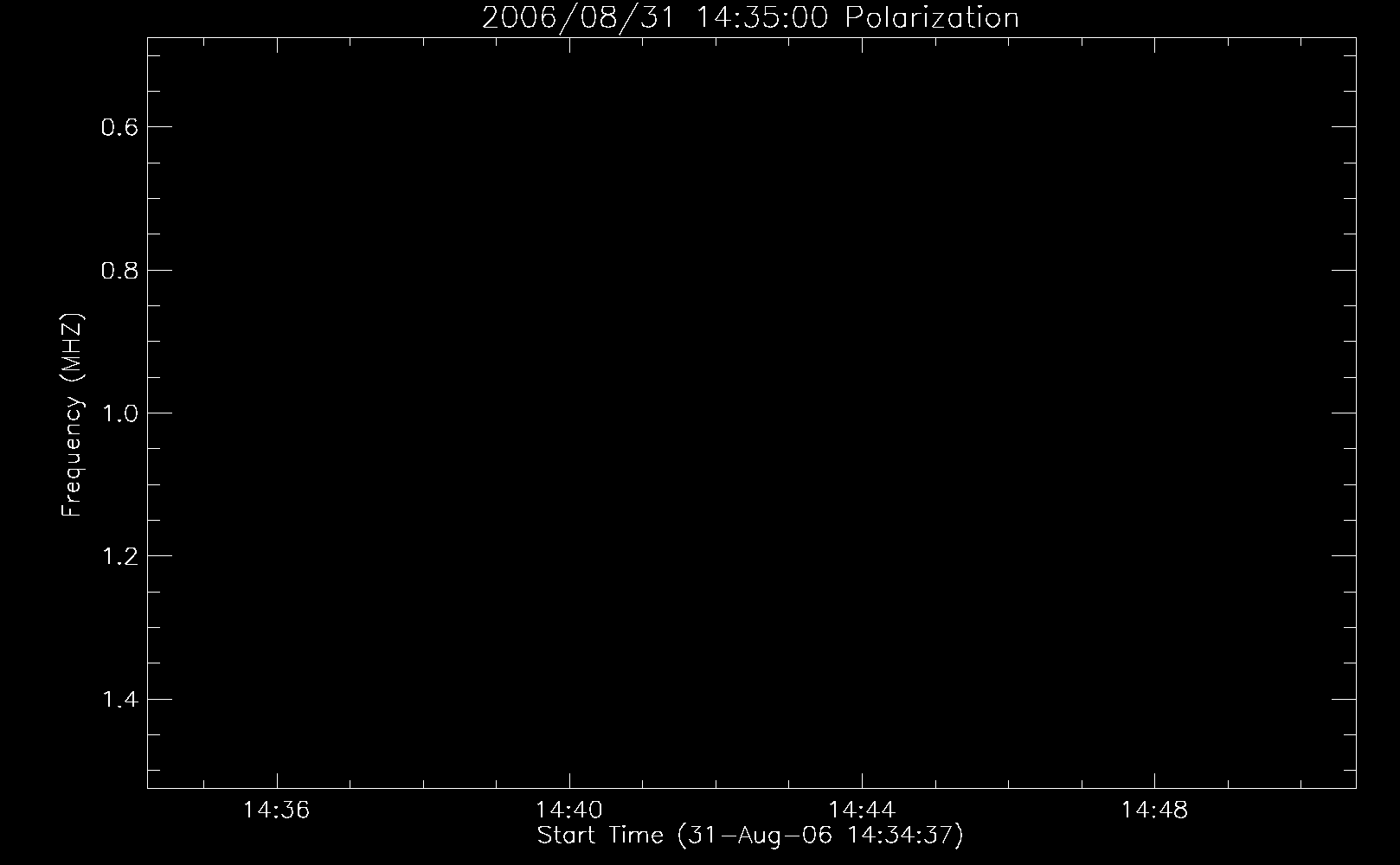1400x865 pixels.
Task: Click the 14:44 time axis label
Action: point(862,811)
